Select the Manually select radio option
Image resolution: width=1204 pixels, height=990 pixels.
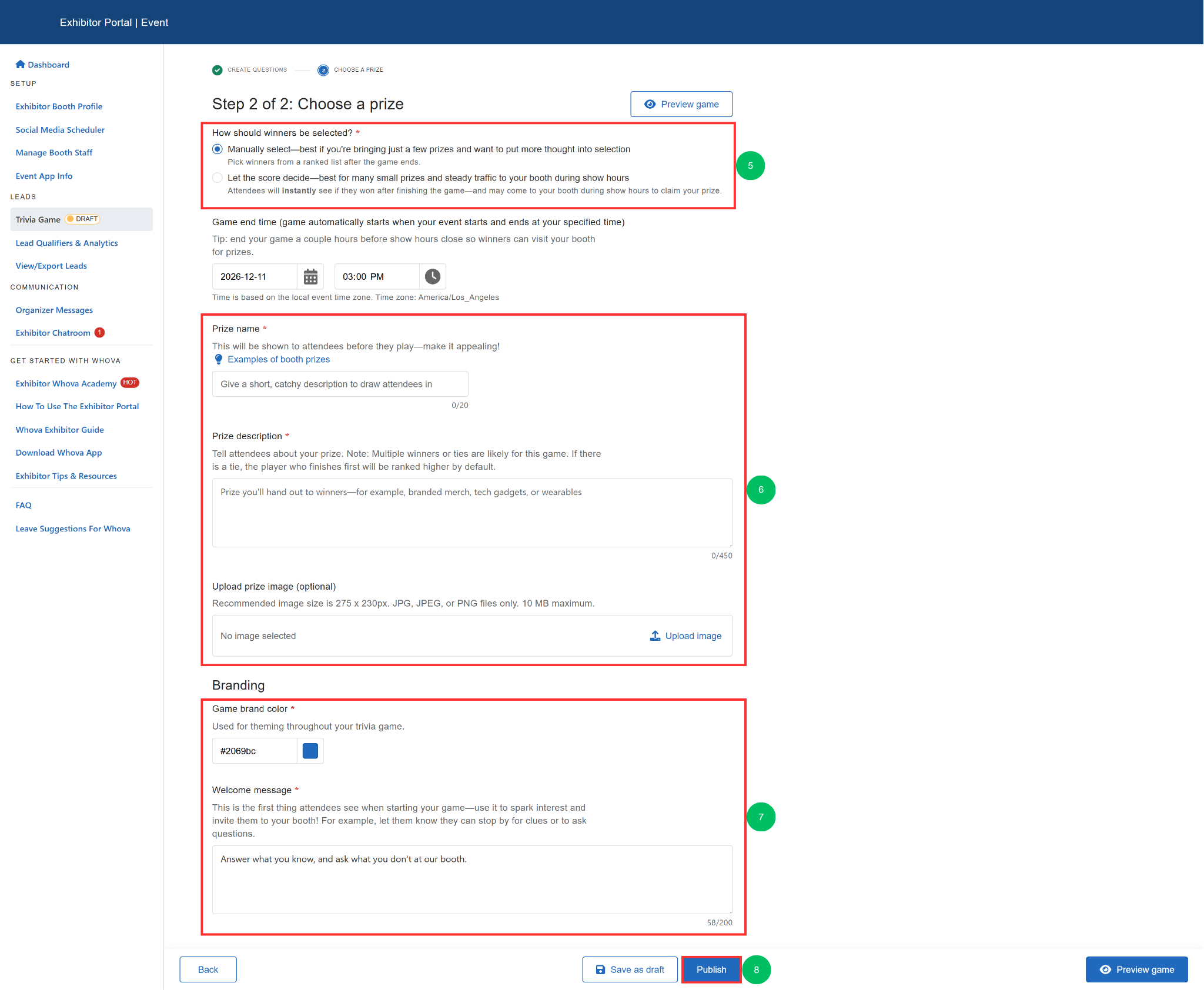(x=218, y=149)
